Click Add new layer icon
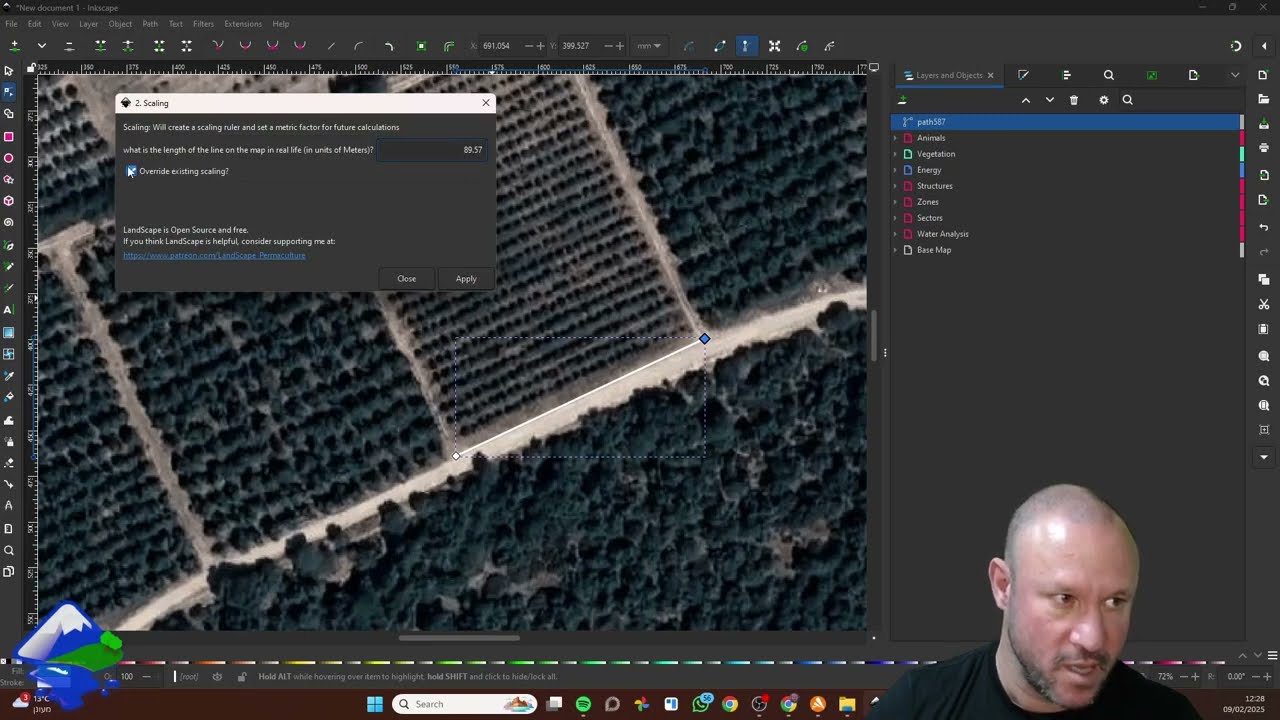This screenshot has width=1280, height=720. point(902,100)
